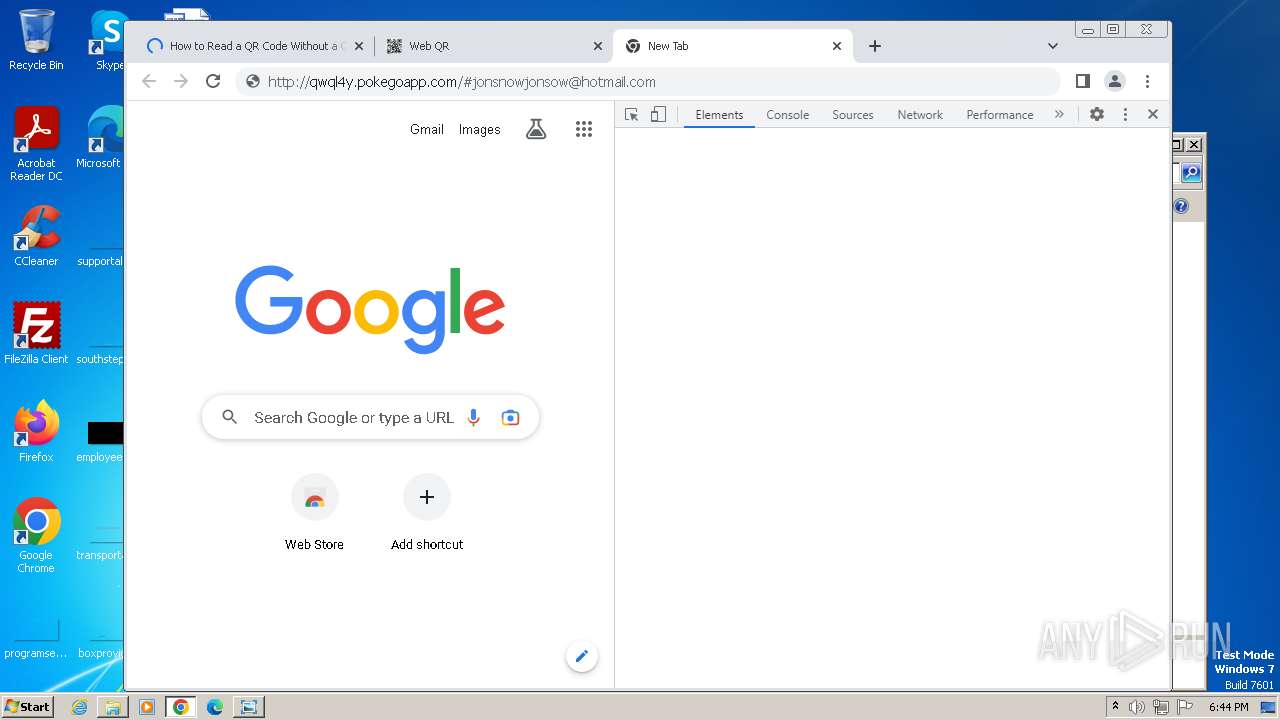
Task: Open volume speaker icon in tray
Action: coord(1137,707)
